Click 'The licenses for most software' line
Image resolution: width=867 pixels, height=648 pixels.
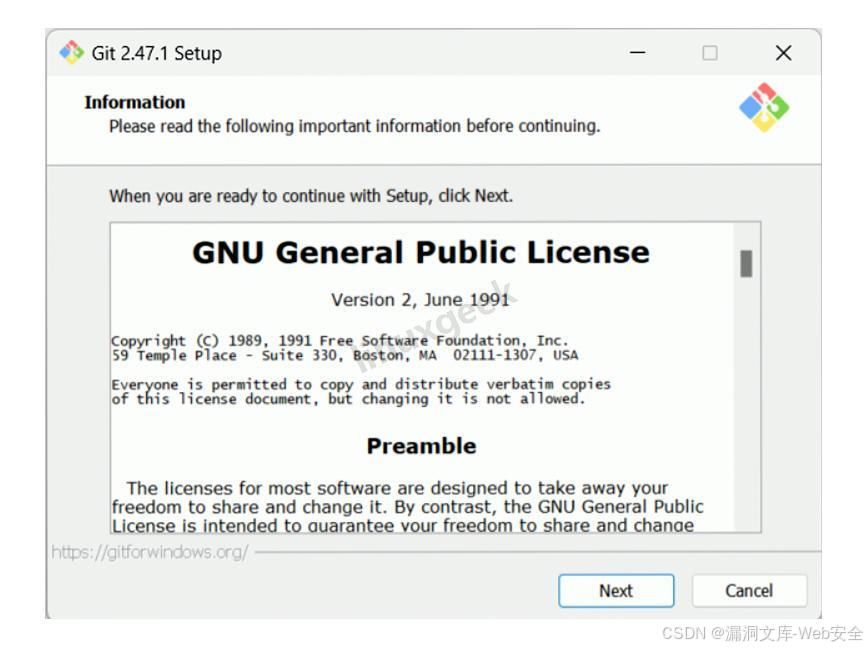[x=397, y=488]
